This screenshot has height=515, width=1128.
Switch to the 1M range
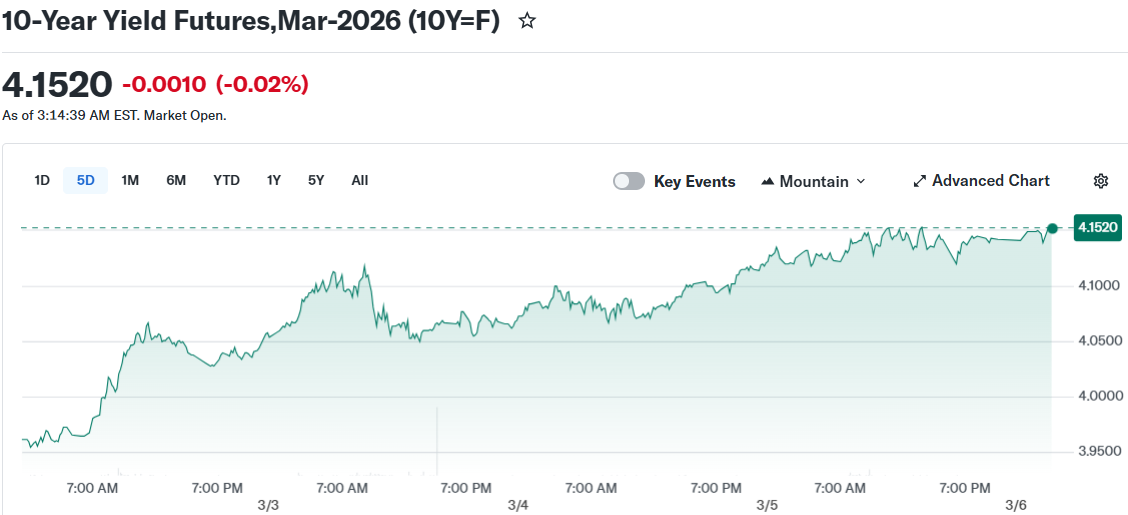(x=130, y=180)
